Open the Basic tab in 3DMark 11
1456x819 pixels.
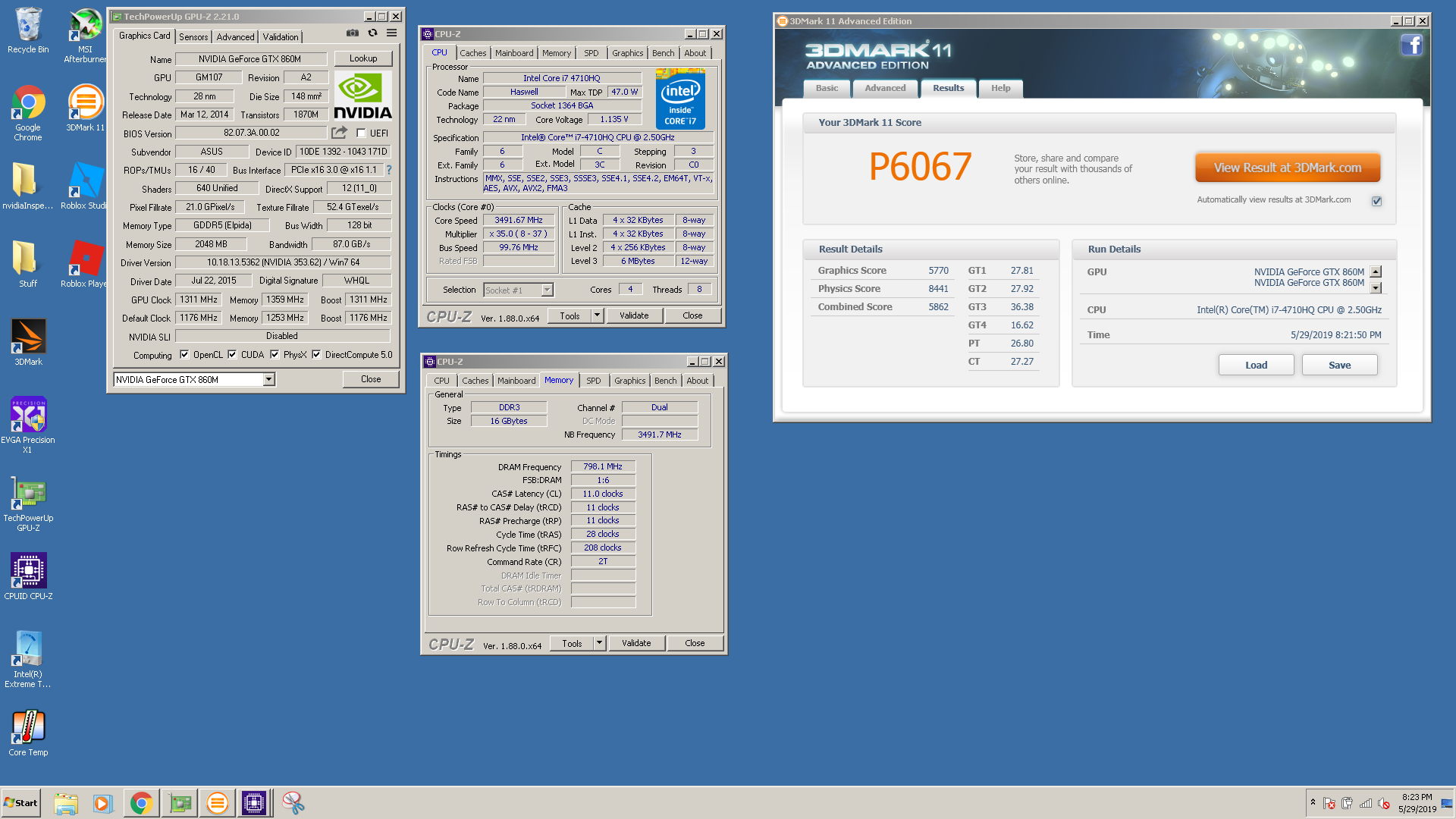click(827, 88)
